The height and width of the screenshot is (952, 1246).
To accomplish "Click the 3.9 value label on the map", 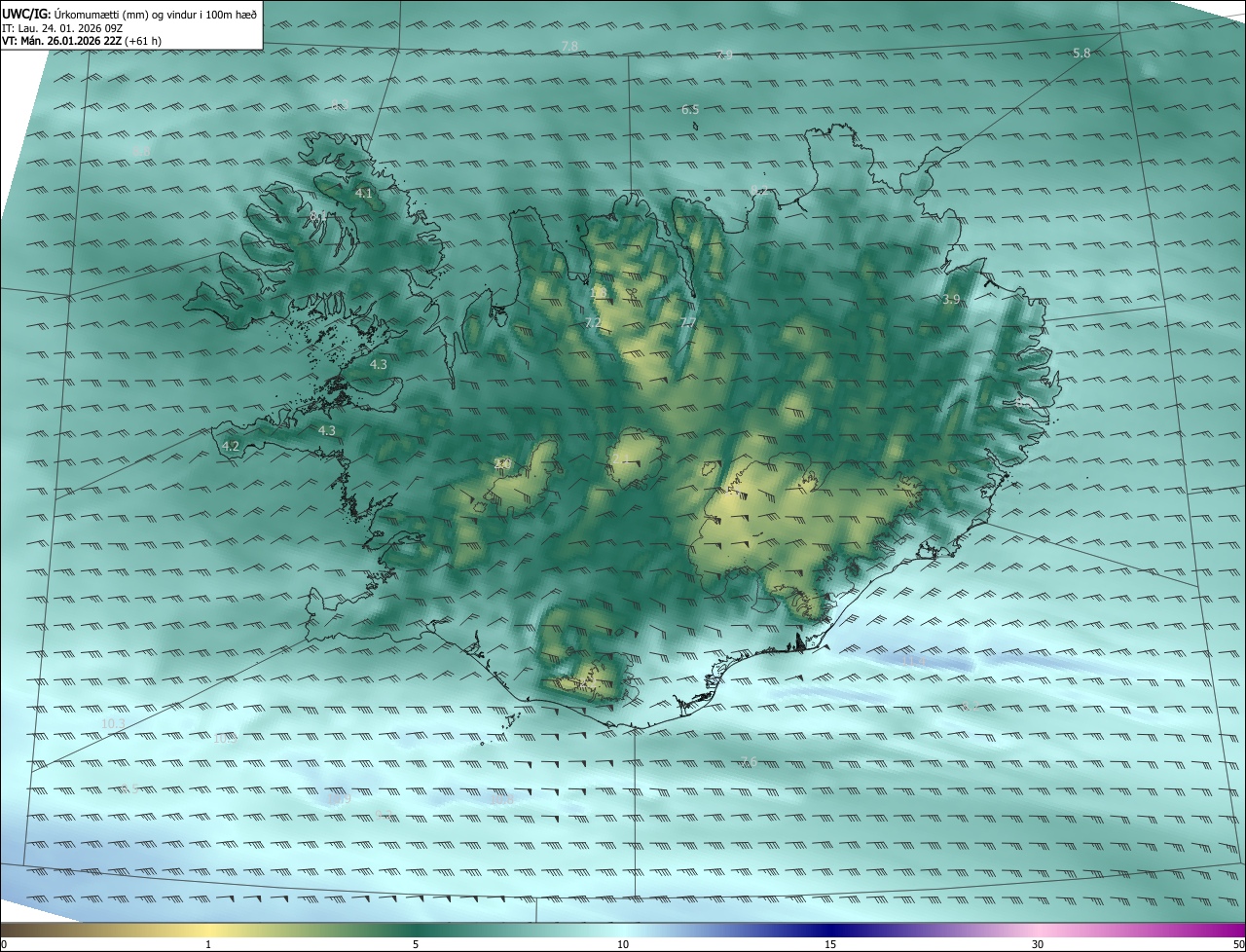I will [x=951, y=299].
